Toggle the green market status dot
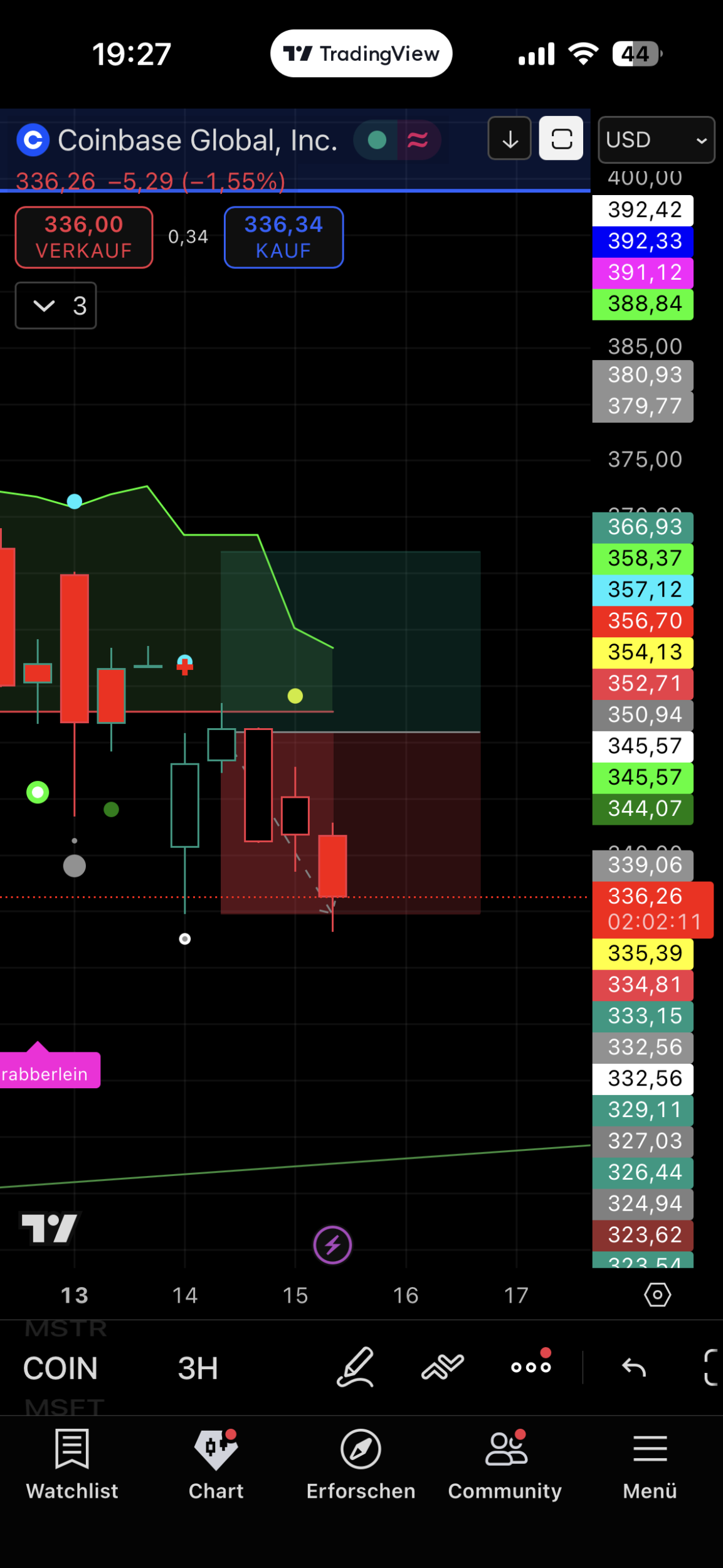The width and height of the screenshot is (723, 1568). [377, 140]
